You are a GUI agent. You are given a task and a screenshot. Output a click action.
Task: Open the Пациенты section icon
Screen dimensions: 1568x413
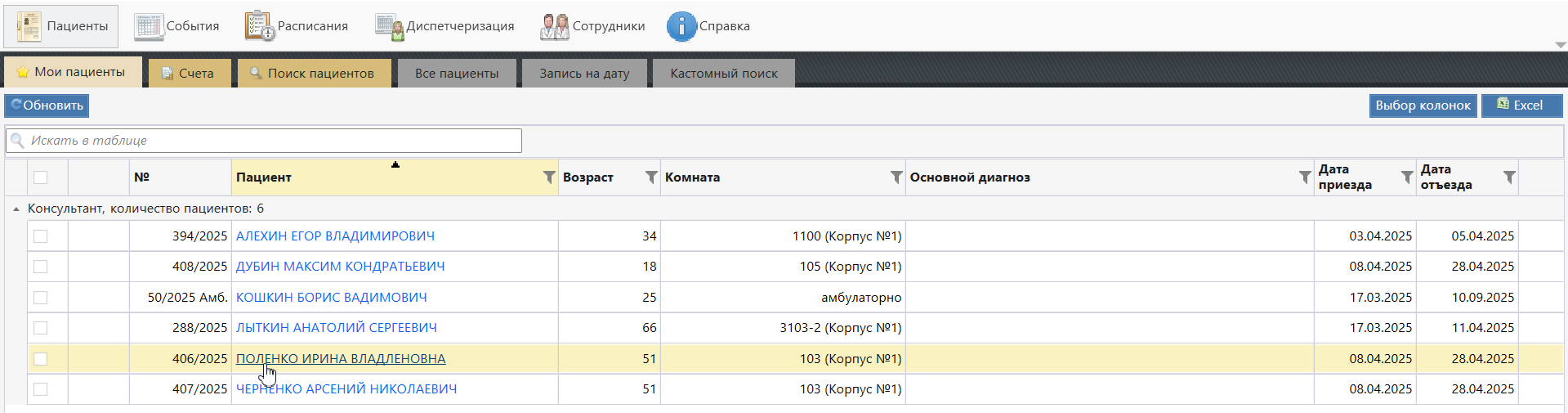[x=29, y=26]
